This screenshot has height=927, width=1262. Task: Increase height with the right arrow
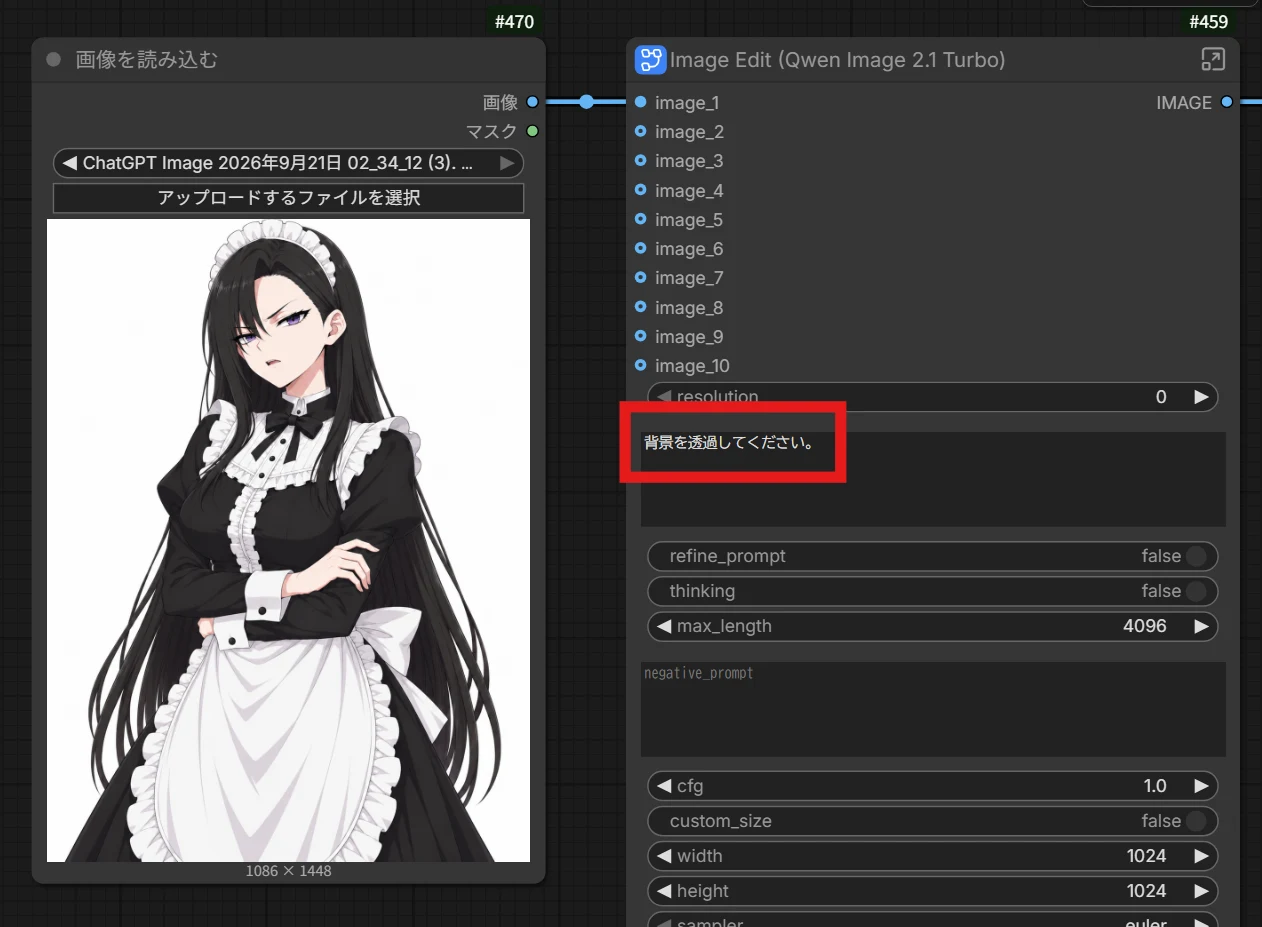[x=1201, y=891]
